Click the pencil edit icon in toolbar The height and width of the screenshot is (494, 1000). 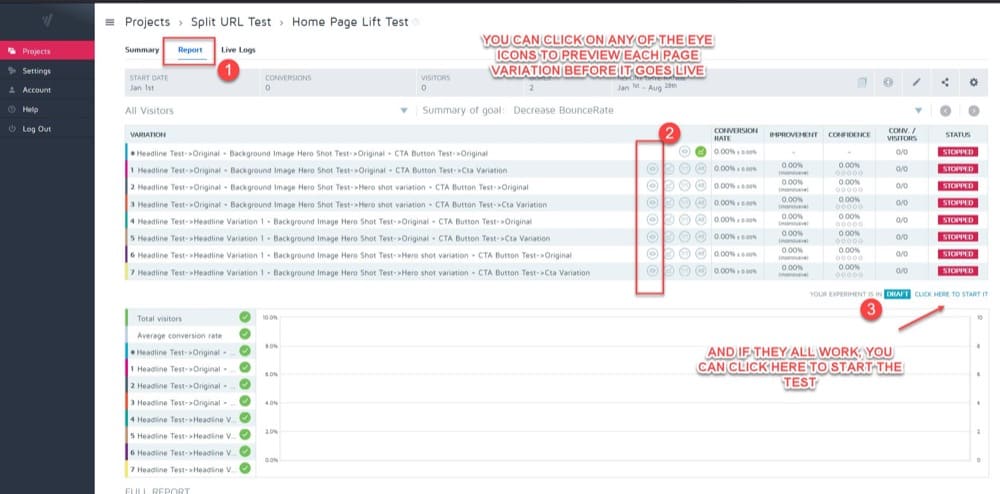pos(916,82)
